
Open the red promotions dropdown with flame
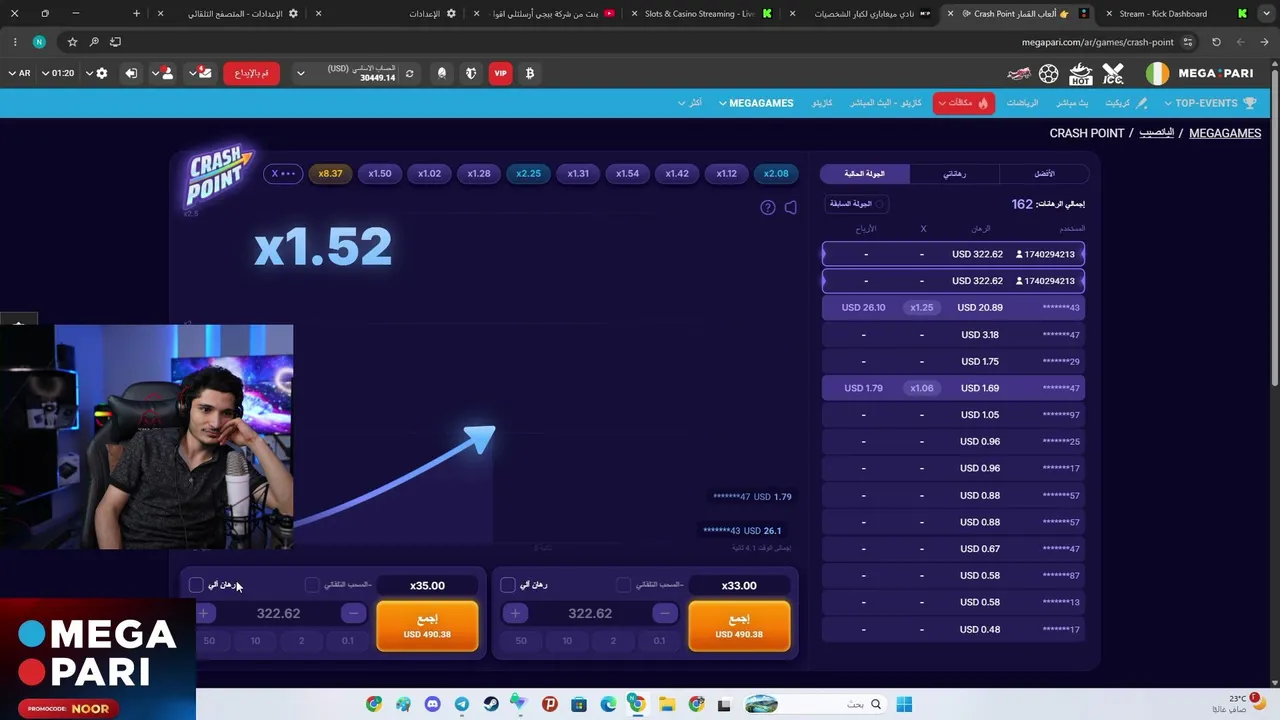pos(964,103)
